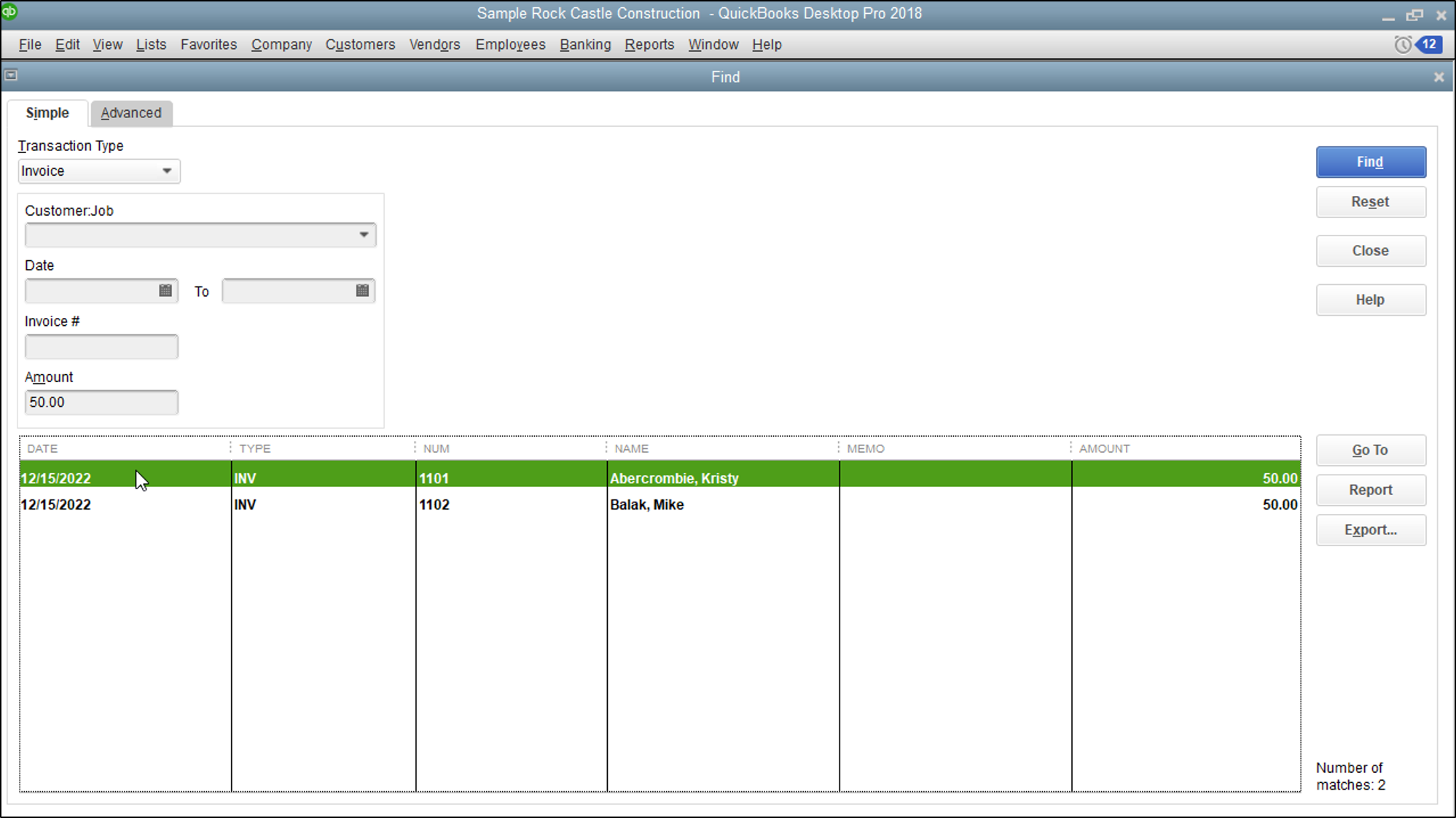Open the Employees menu
The image size is (1456, 818).
click(510, 44)
